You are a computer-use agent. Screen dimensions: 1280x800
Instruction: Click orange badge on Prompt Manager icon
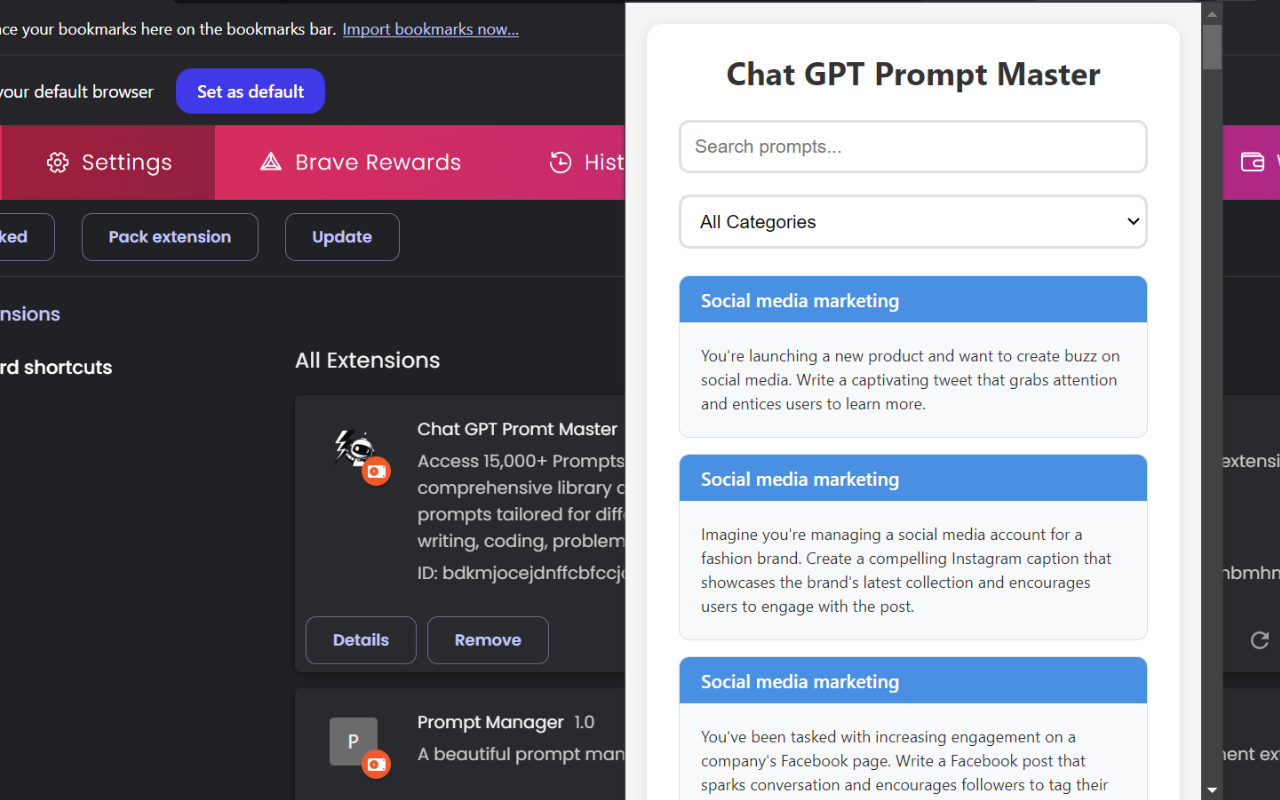pyautogui.click(x=376, y=764)
